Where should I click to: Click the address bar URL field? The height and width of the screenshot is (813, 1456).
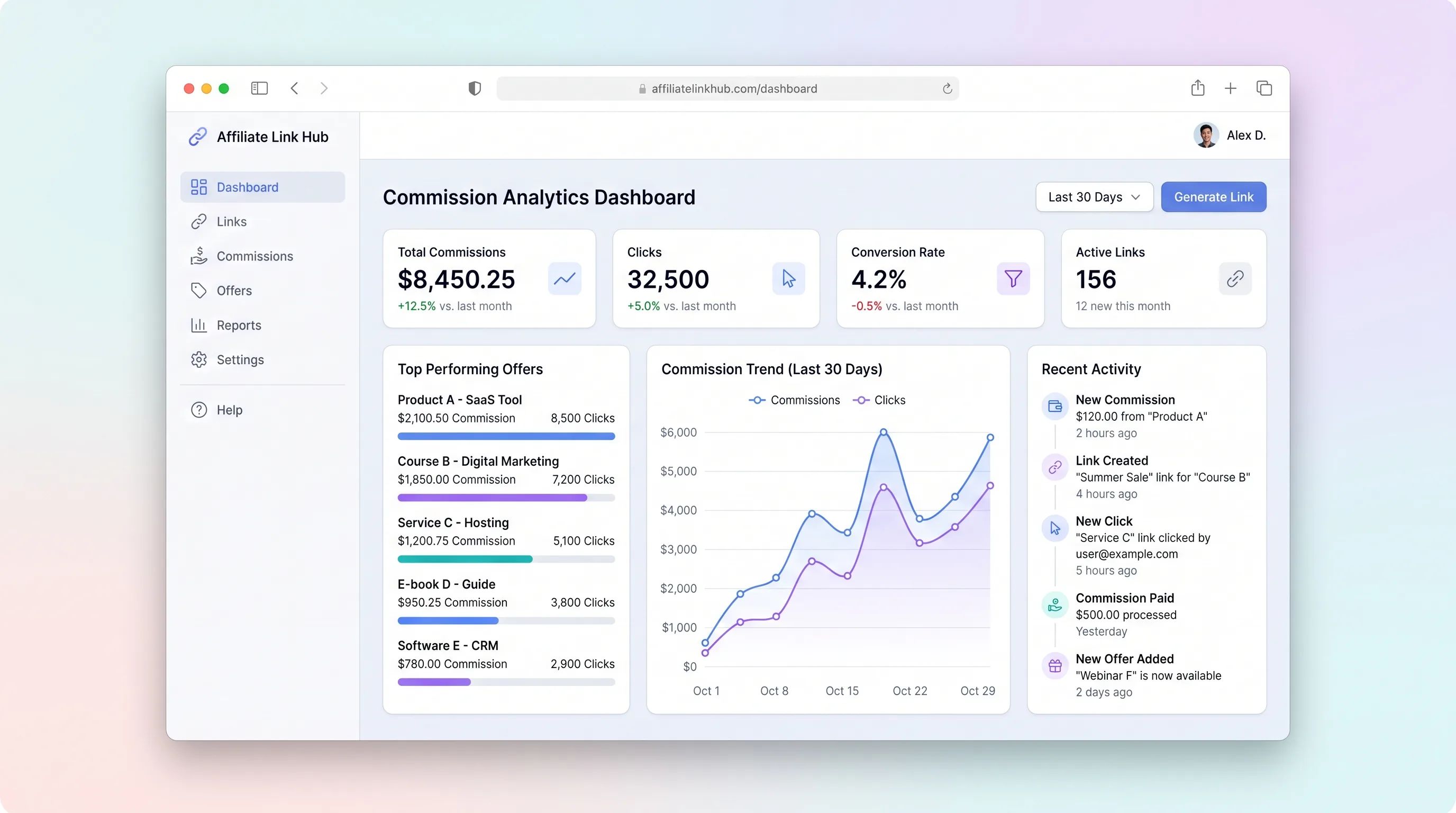(727, 89)
